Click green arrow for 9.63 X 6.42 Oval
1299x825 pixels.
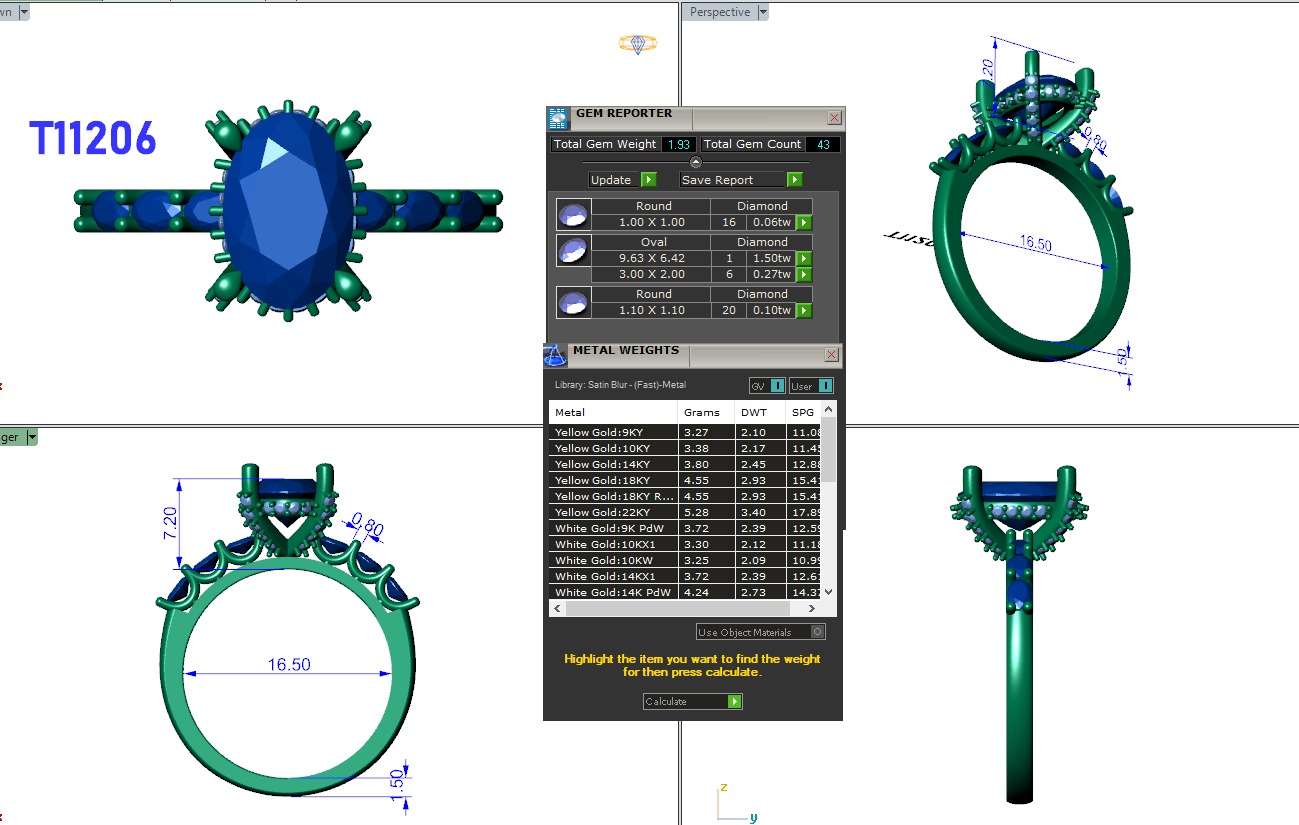coord(803,259)
